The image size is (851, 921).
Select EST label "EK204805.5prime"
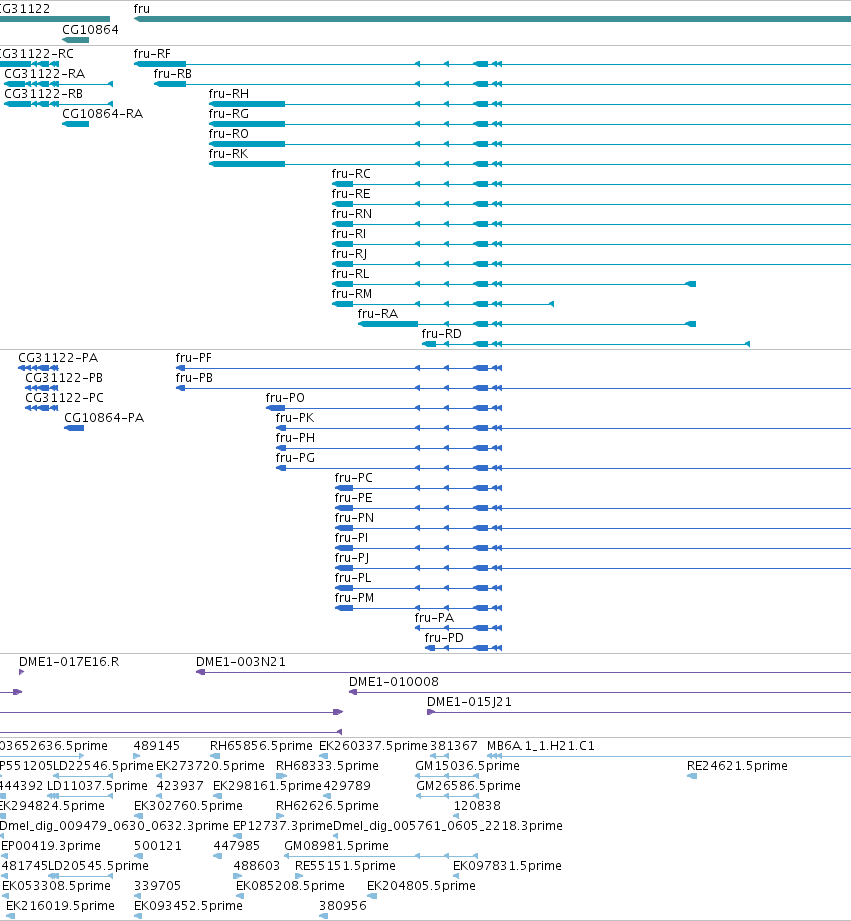pos(421,885)
